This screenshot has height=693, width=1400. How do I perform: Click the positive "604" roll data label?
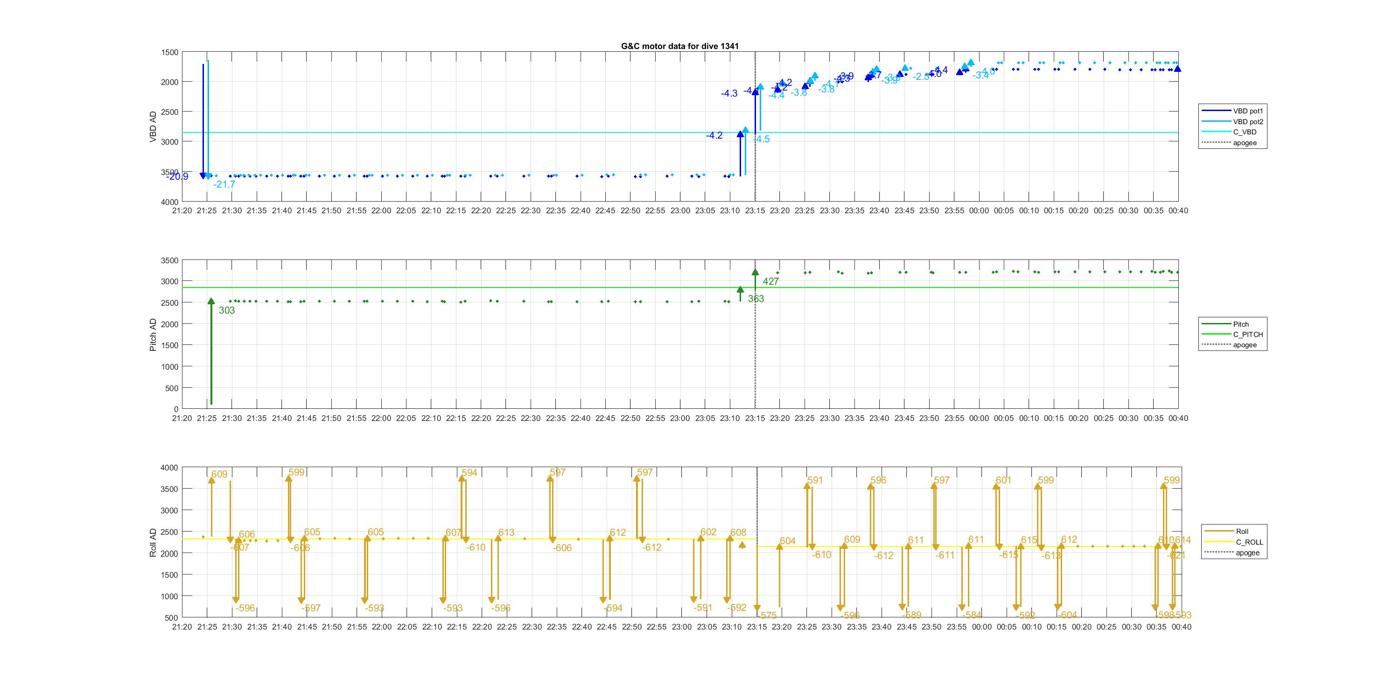(788, 541)
